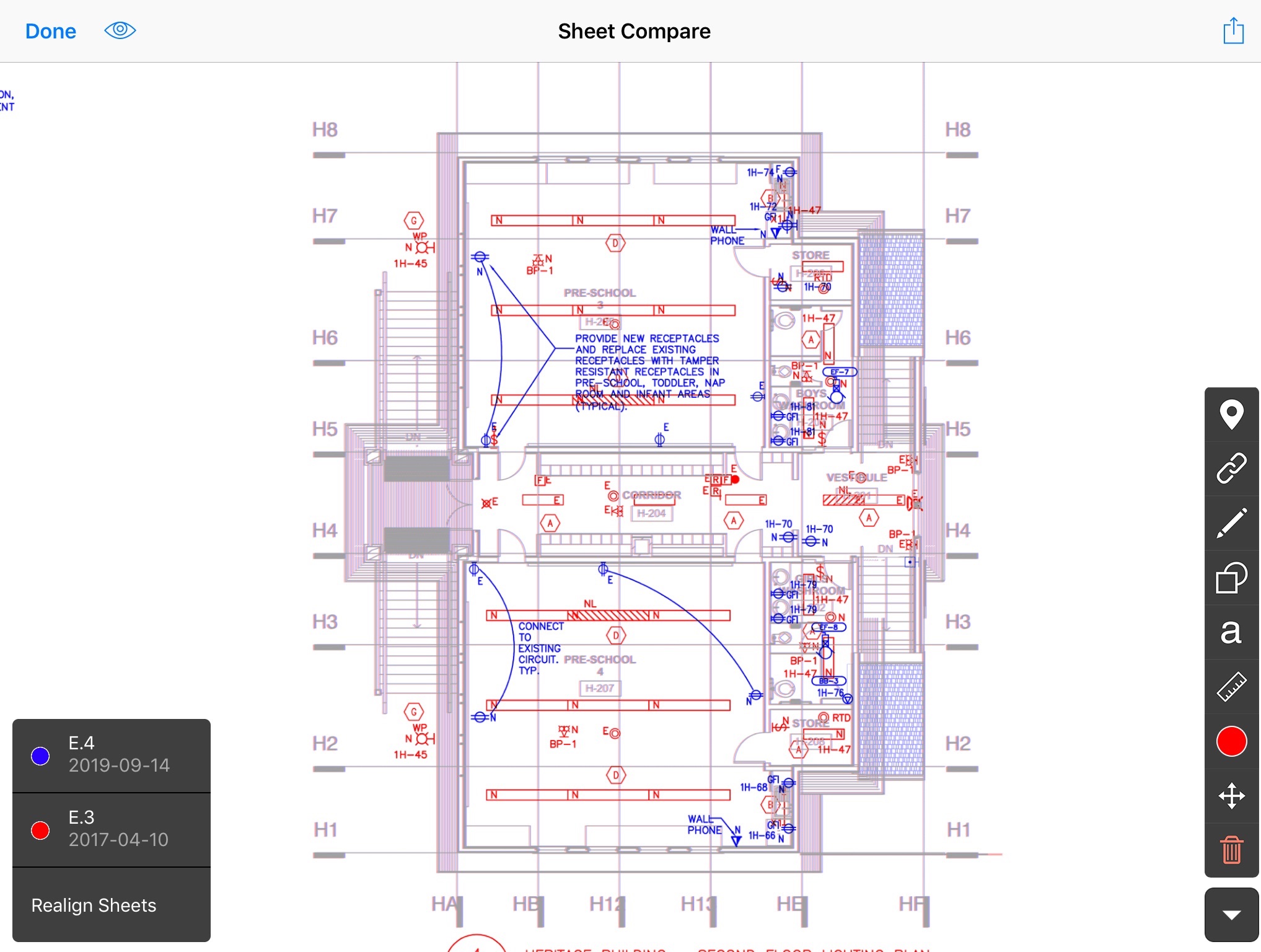Select the ruler measurement tool
The width and height of the screenshot is (1261, 952).
(x=1231, y=687)
